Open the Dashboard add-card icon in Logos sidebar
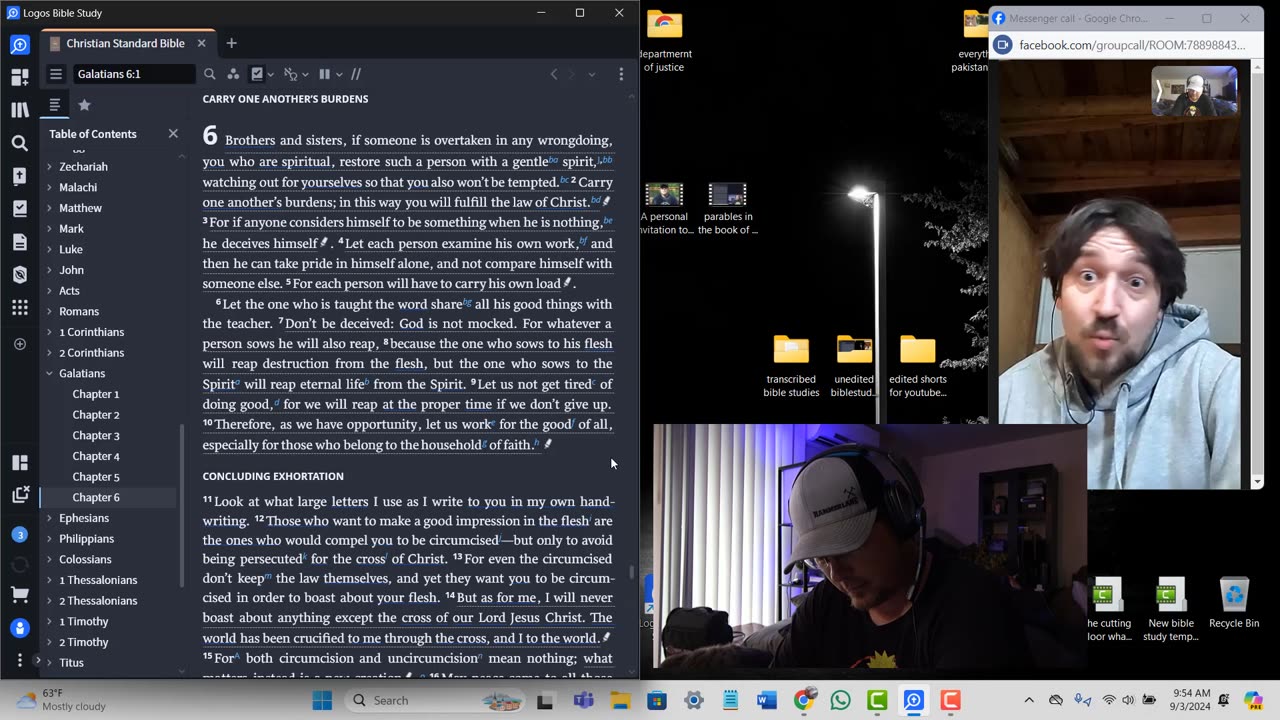 pos(20,77)
